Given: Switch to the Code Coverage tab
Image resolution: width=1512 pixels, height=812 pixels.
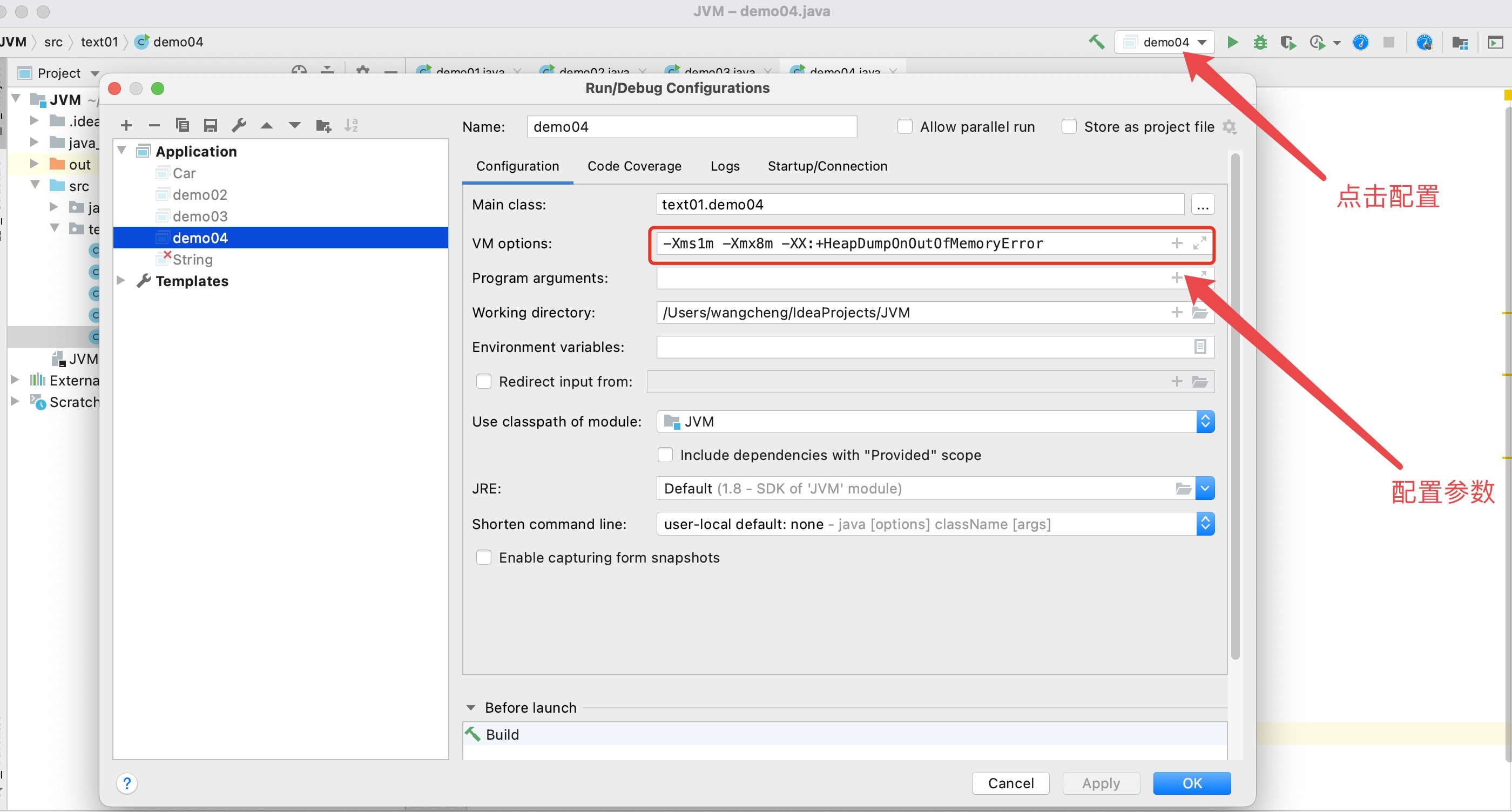Looking at the screenshot, I should 634,166.
